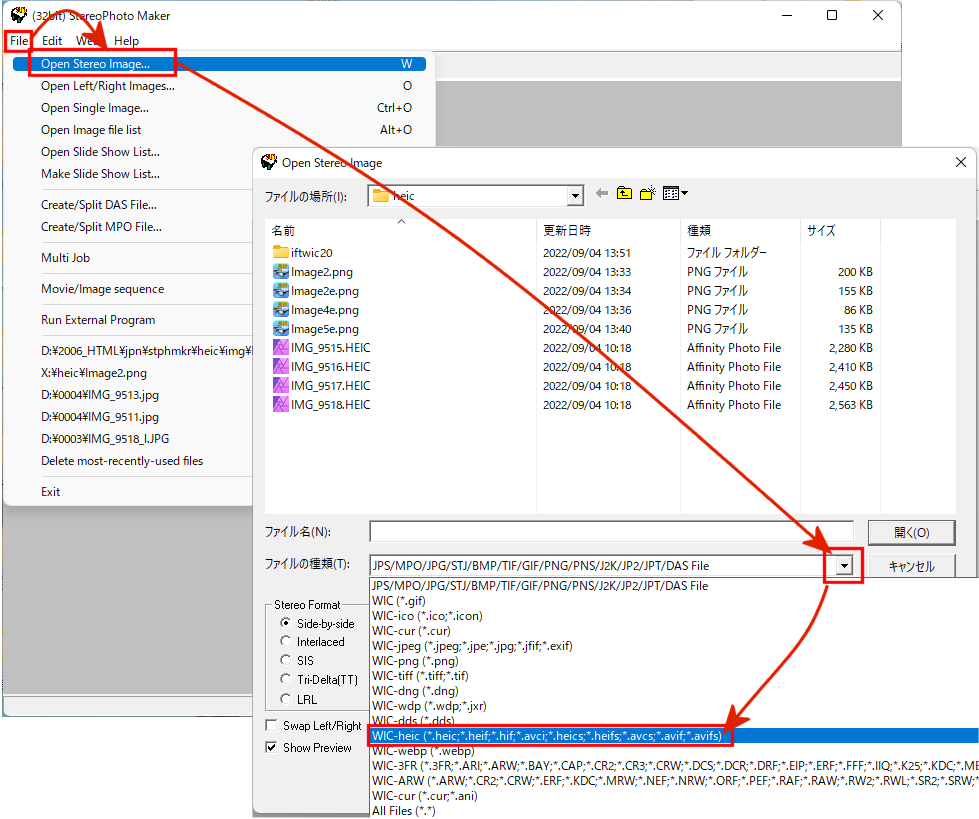Click the IMG_9517.HEIC file icon
The width and height of the screenshot is (979, 819).
tap(281, 385)
